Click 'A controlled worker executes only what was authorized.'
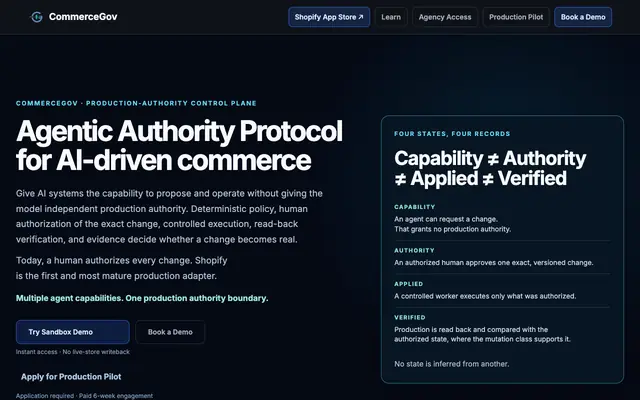640x400 pixels. click(x=485, y=296)
